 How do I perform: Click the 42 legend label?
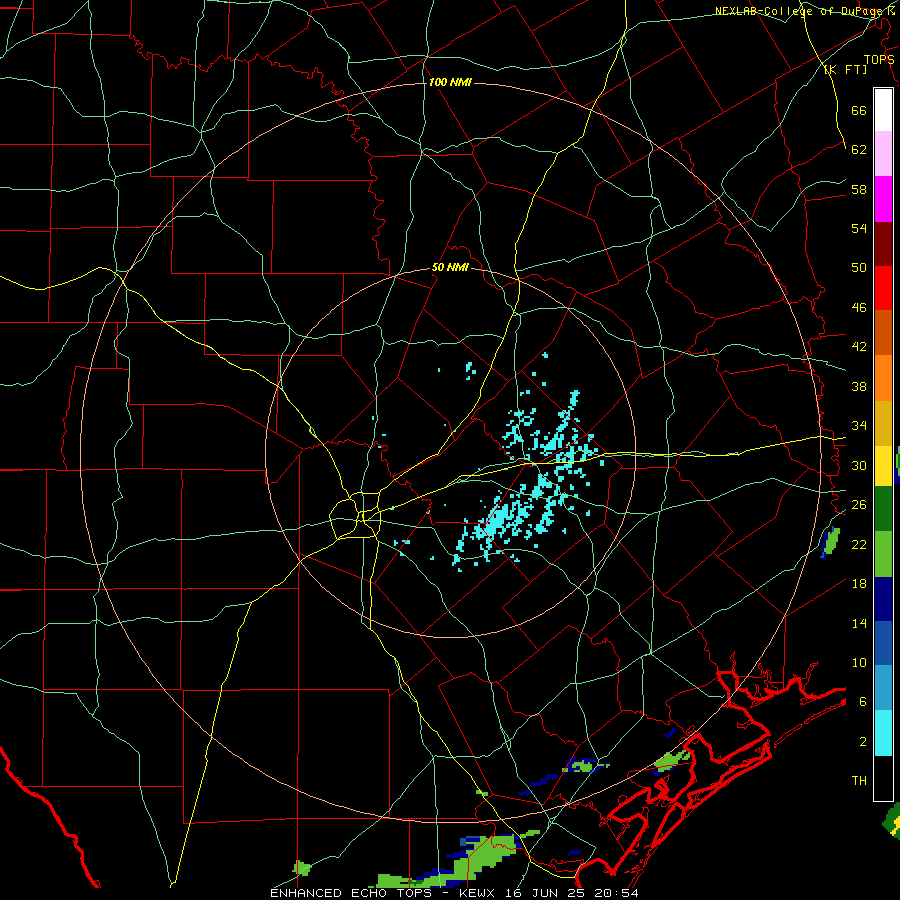pyautogui.click(x=859, y=347)
